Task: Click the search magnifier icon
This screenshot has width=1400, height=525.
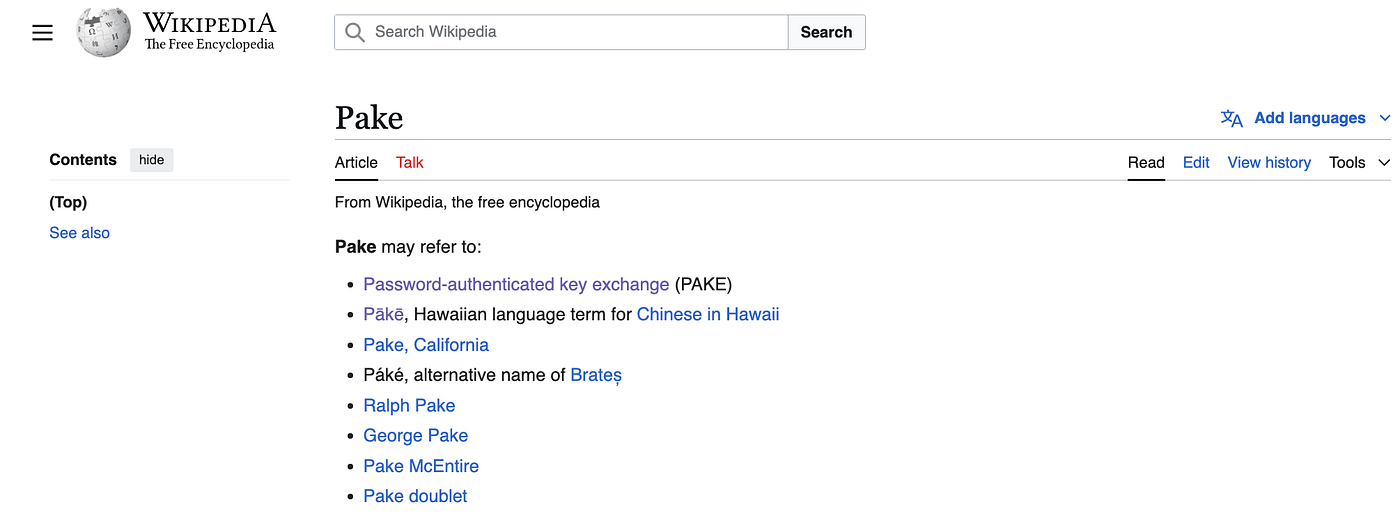Action: [354, 32]
